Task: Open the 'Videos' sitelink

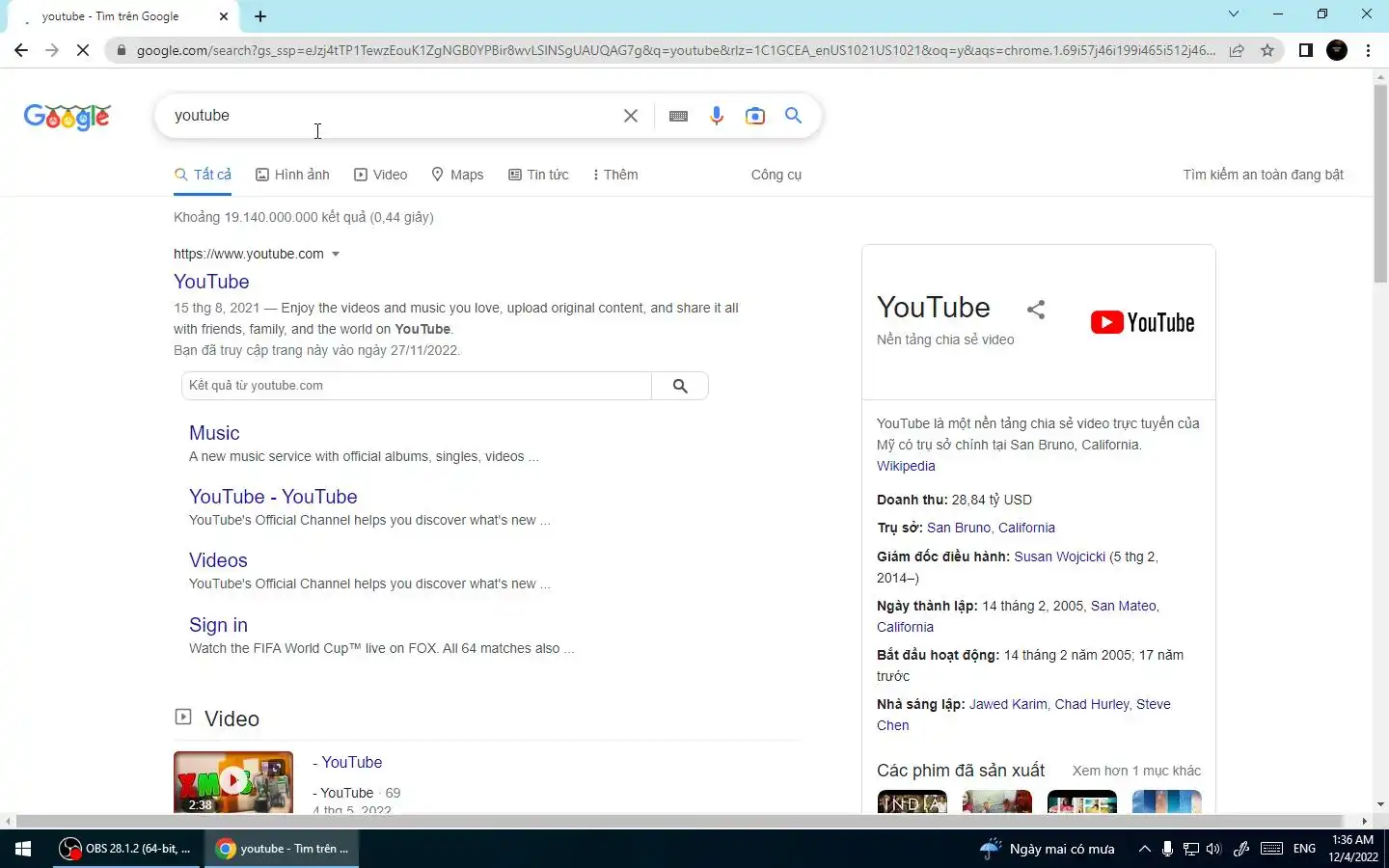Action: pyautogui.click(x=218, y=560)
